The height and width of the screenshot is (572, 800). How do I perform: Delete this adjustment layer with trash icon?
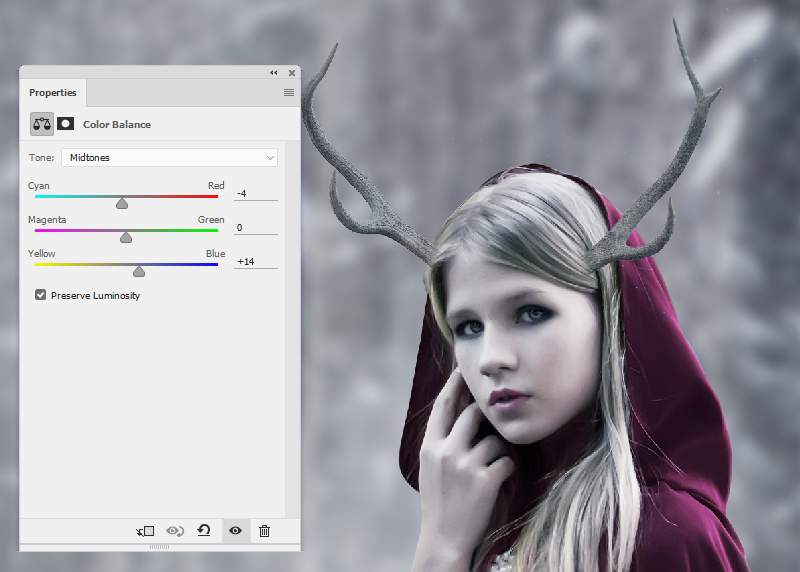(x=264, y=531)
